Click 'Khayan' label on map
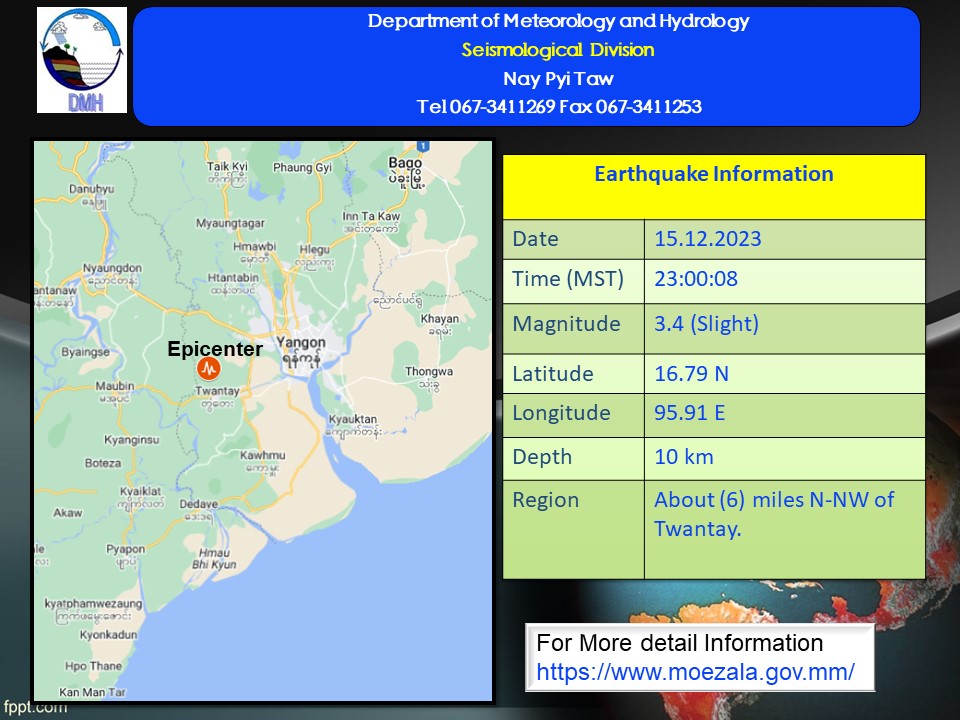 [440, 318]
